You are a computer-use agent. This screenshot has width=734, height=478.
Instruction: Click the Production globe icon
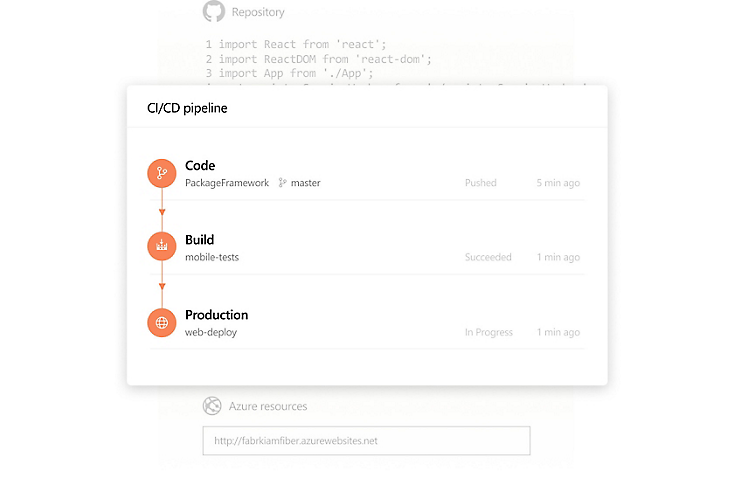click(x=161, y=322)
